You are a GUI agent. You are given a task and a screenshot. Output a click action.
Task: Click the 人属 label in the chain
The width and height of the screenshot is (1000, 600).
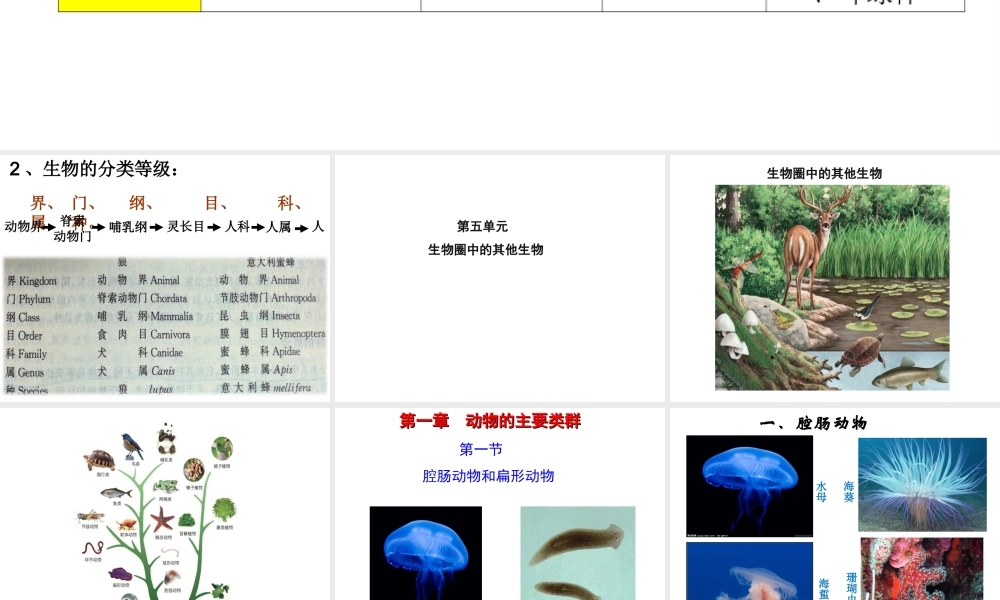[279, 227]
